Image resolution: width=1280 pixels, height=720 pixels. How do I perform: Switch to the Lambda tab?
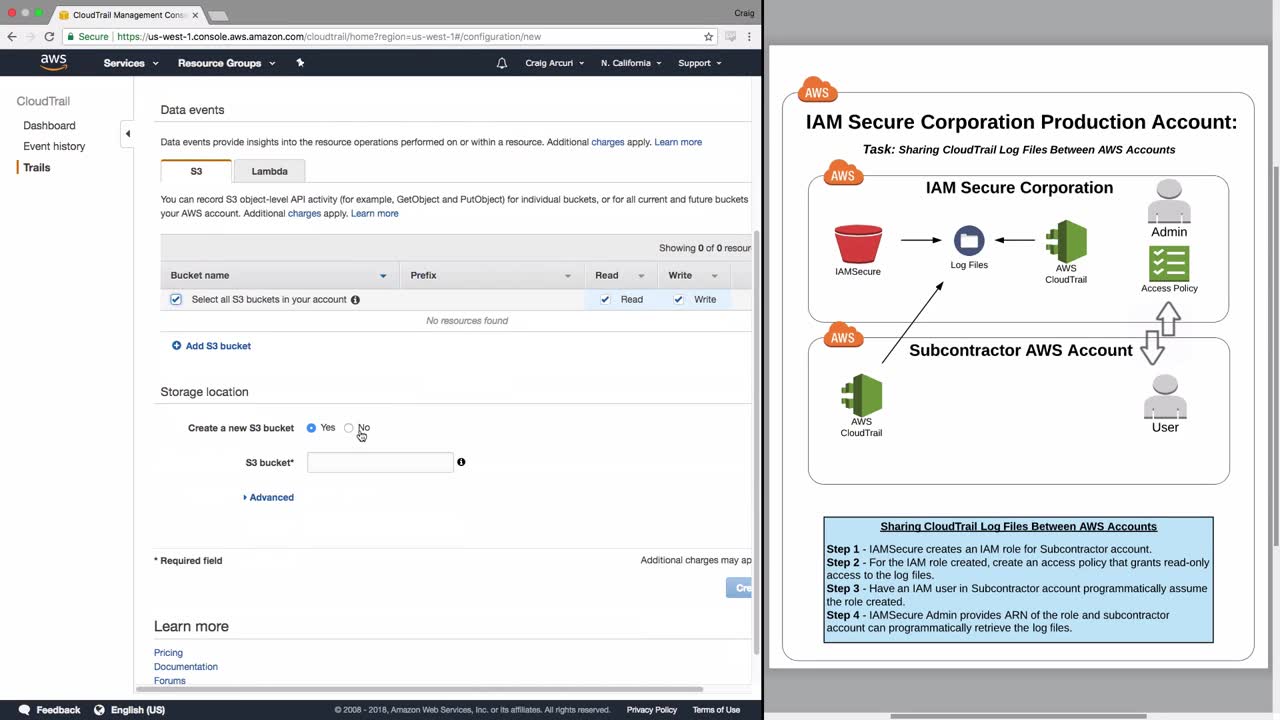pyautogui.click(x=269, y=171)
